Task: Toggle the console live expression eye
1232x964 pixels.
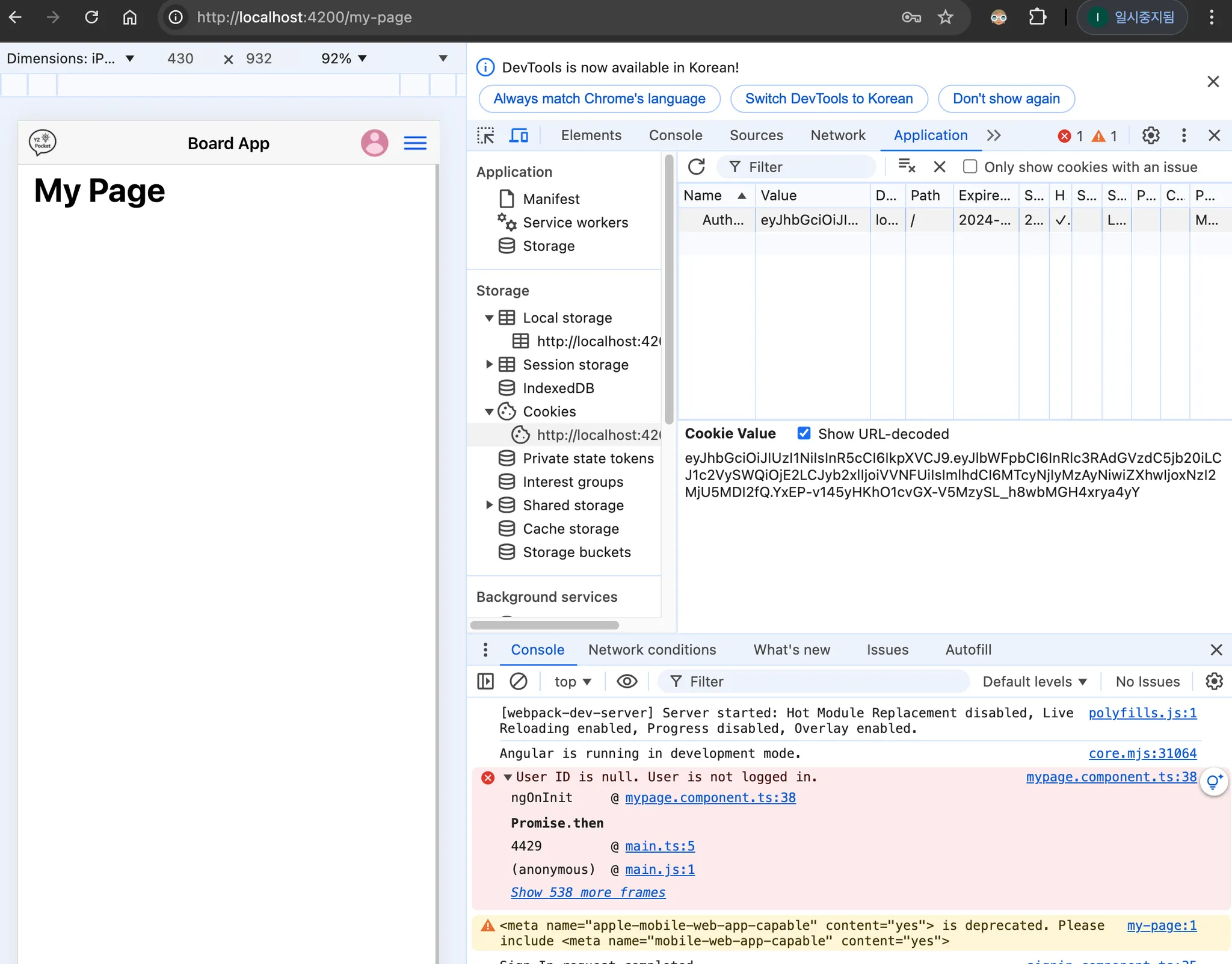Action: (627, 681)
